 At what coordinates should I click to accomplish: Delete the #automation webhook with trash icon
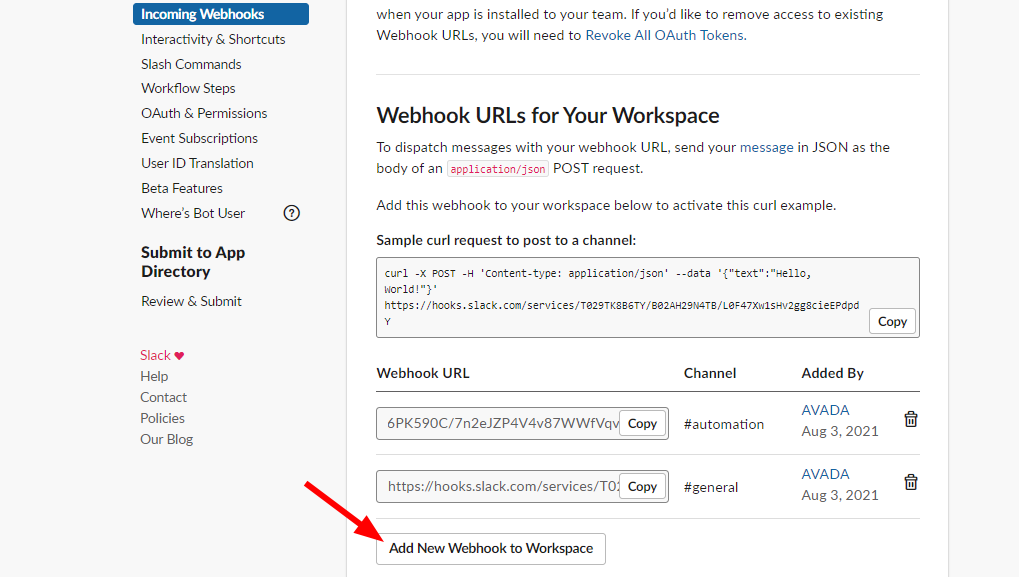click(x=911, y=419)
